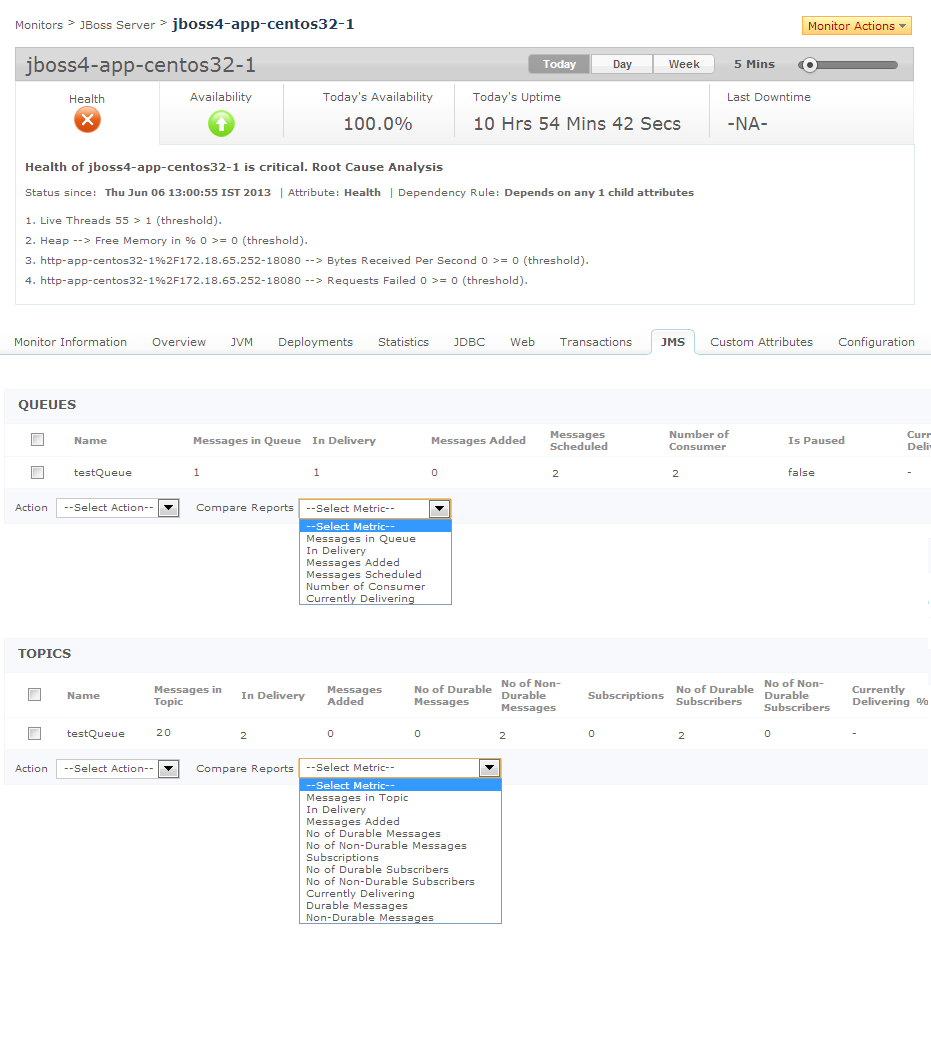Screen dimensions: 931x1050
Task: Check the testQueue row in Queues table
Action: point(38,472)
